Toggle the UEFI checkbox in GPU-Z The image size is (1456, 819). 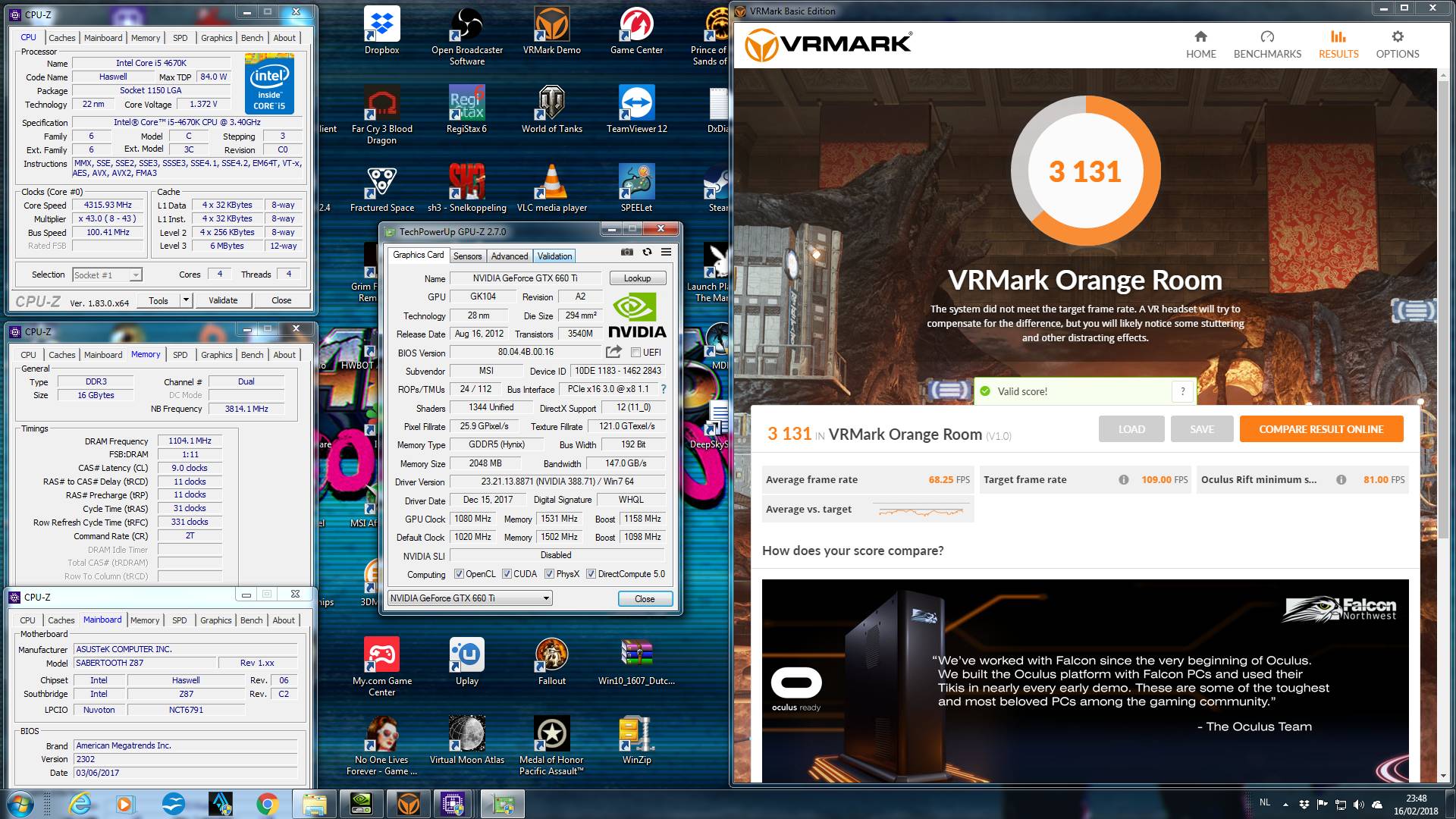(x=636, y=353)
